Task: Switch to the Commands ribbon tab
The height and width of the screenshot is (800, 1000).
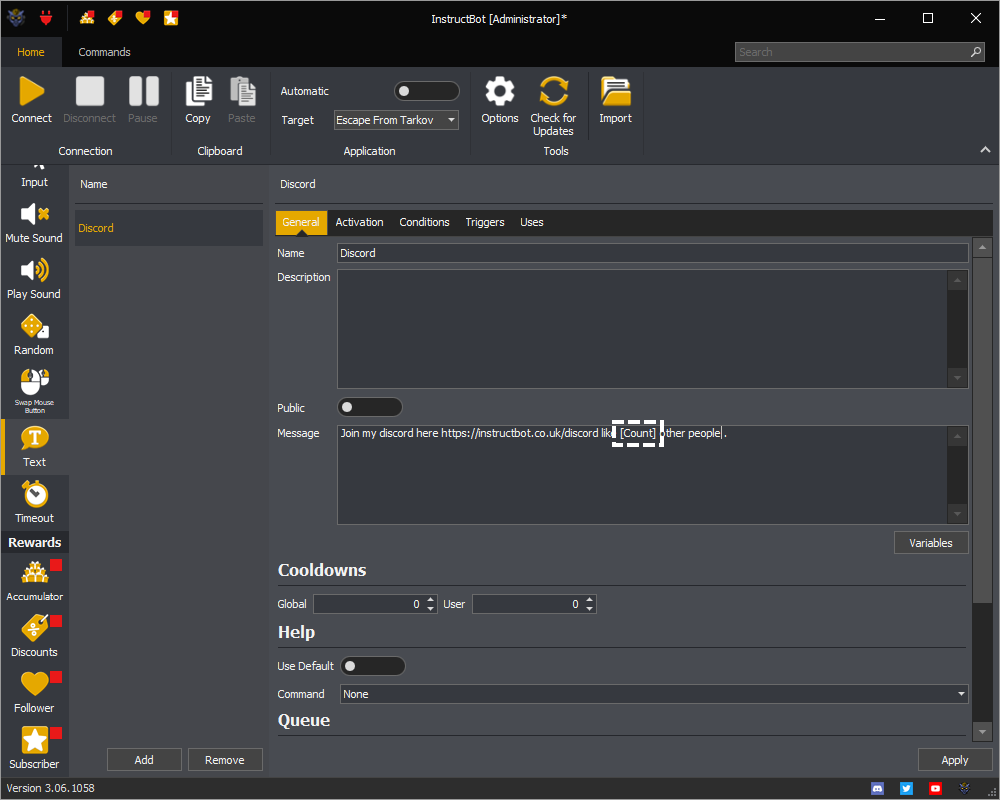Action: 105,52
